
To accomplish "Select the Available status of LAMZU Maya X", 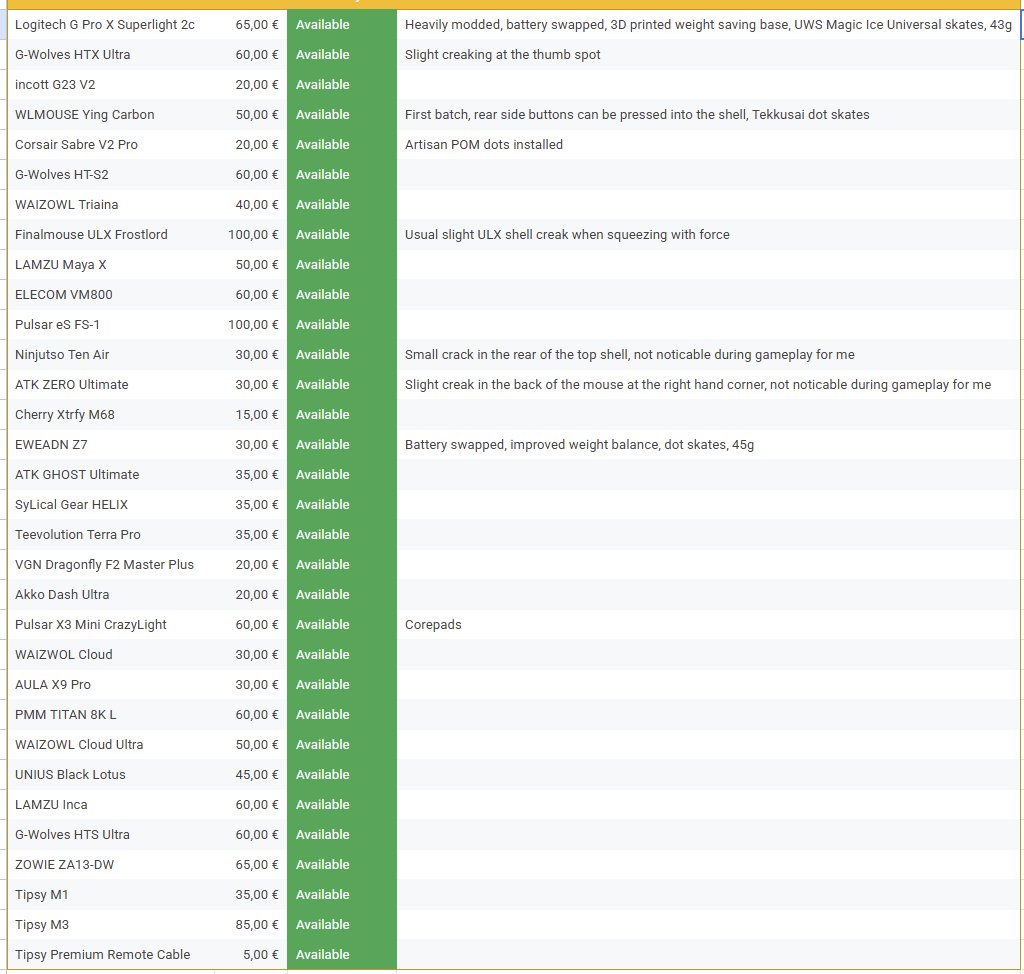I will [x=342, y=265].
